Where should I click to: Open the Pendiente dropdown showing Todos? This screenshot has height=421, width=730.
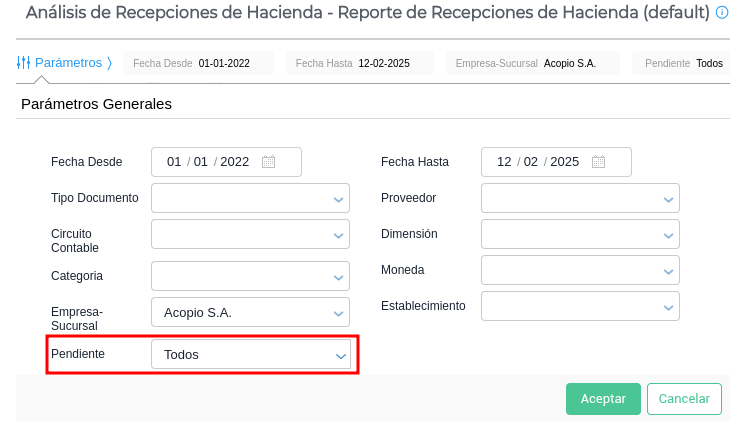tap(251, 354)
